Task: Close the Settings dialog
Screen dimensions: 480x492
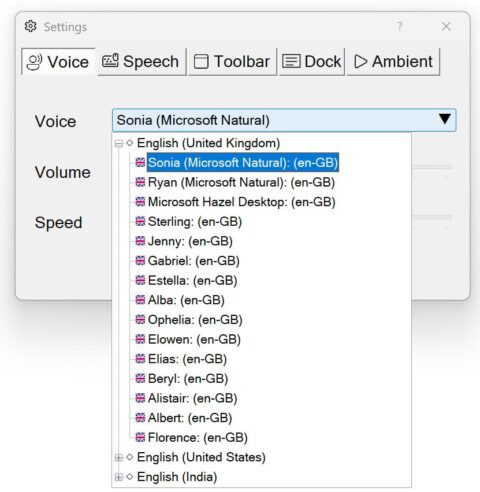Action: tap(446, 26)
